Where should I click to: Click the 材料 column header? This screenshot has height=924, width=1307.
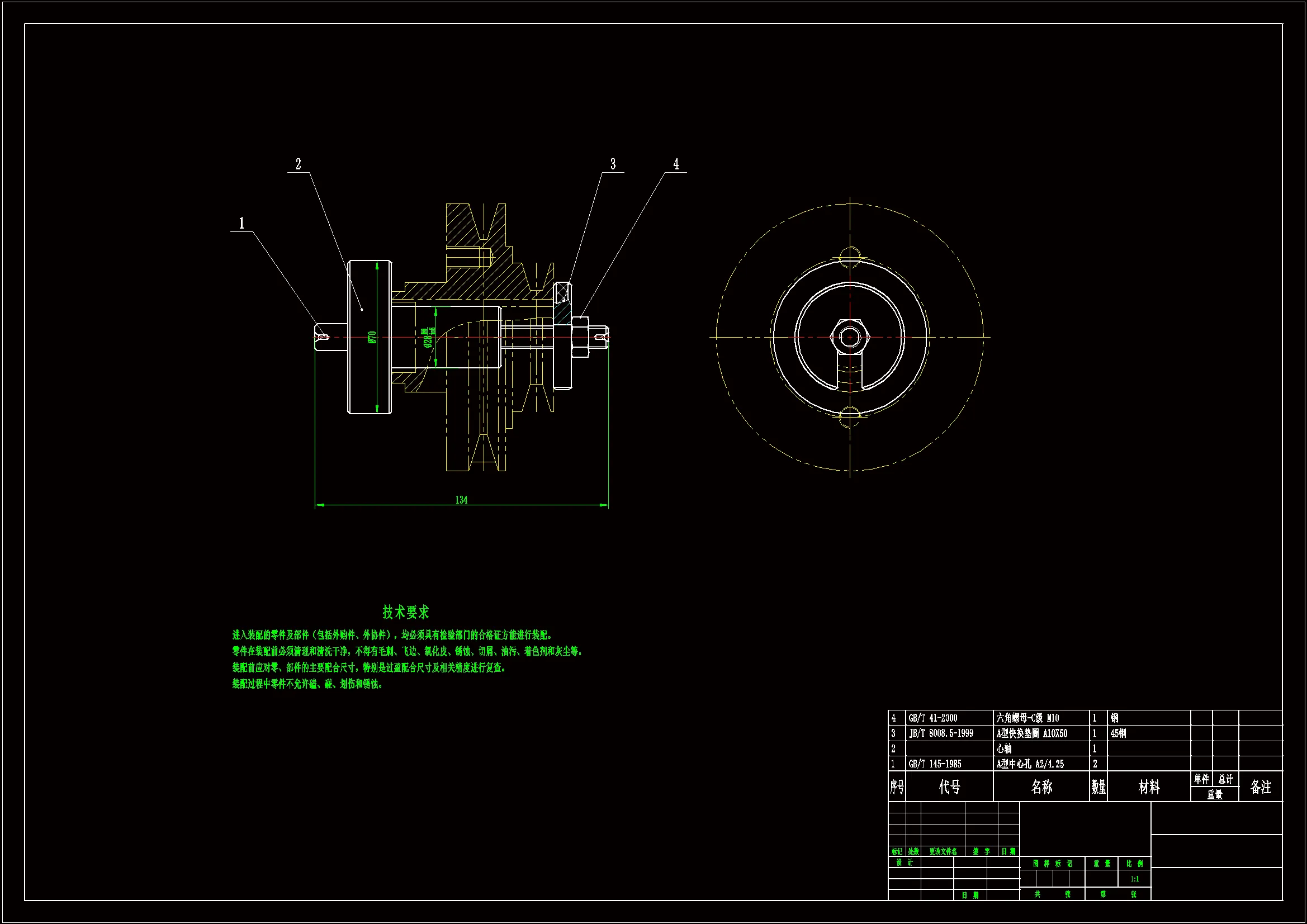click(1148, 787)
